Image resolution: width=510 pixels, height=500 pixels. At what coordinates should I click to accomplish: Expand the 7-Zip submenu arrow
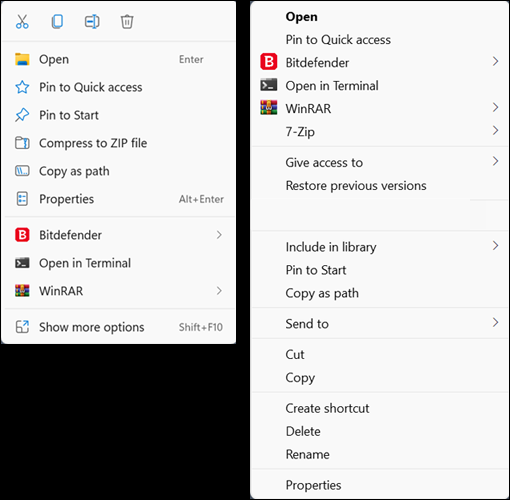495,130
